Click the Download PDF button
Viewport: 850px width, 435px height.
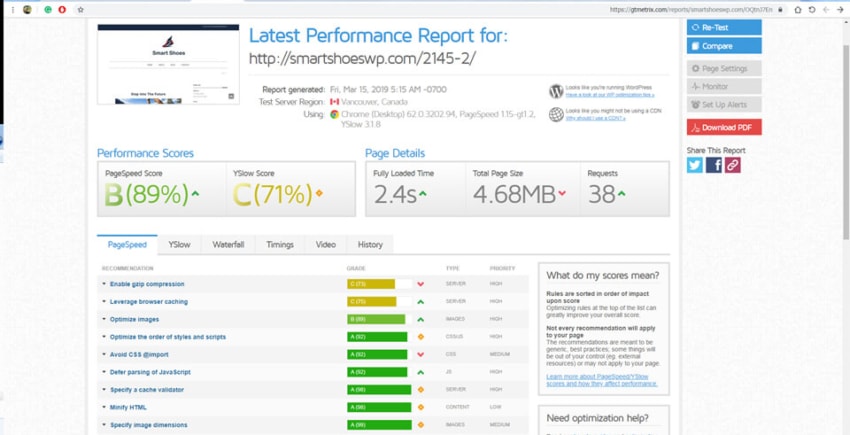click(724, 127)
